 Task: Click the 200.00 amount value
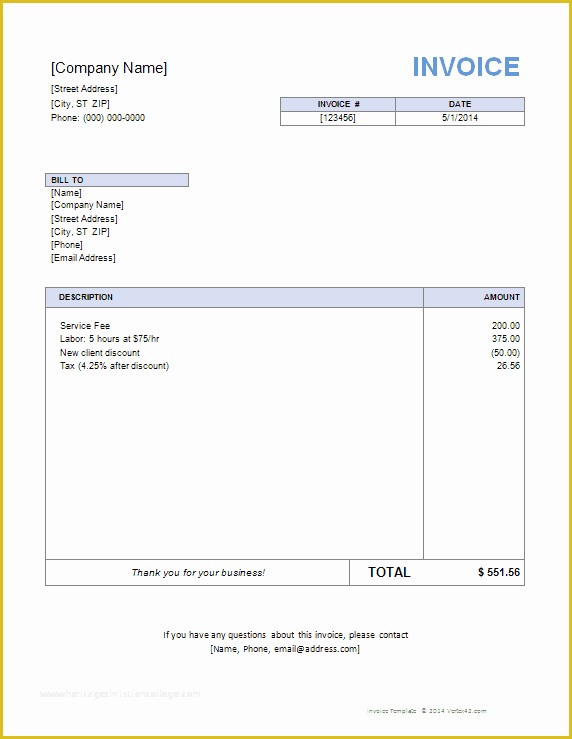[506, 326]
